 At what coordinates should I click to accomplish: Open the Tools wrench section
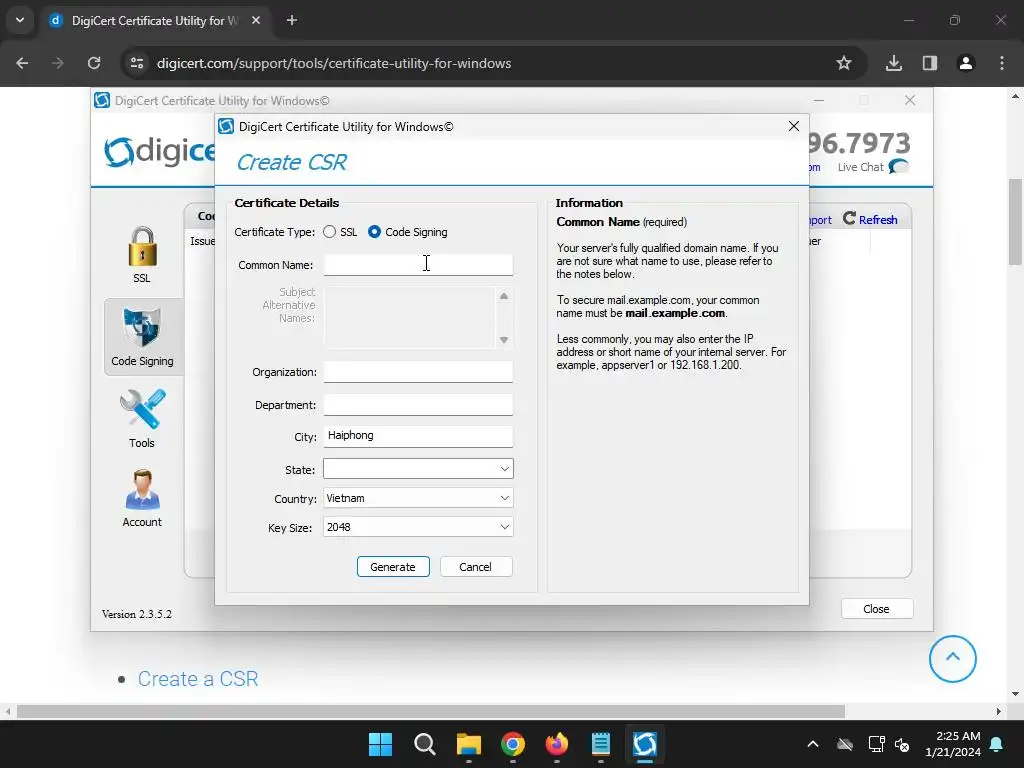coord(142,419)
